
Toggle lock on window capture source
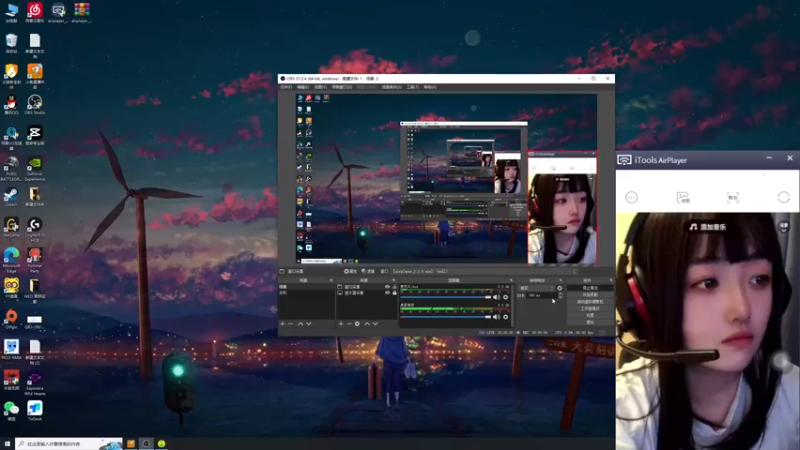[394, 287]
